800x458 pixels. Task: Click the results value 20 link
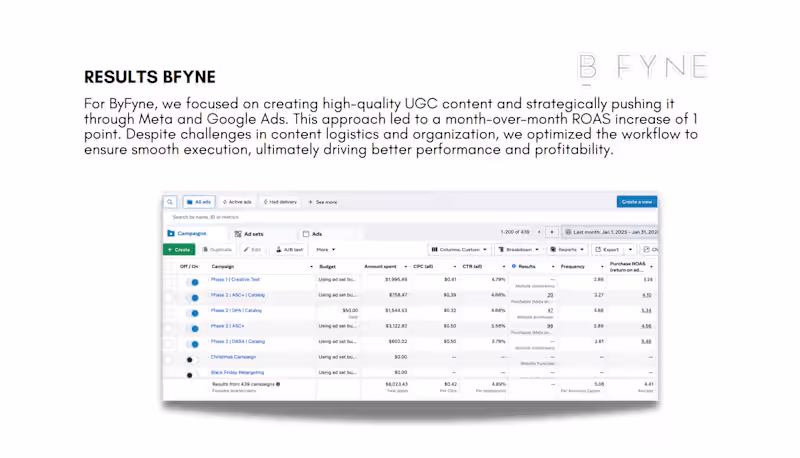(x=550, y=295)
